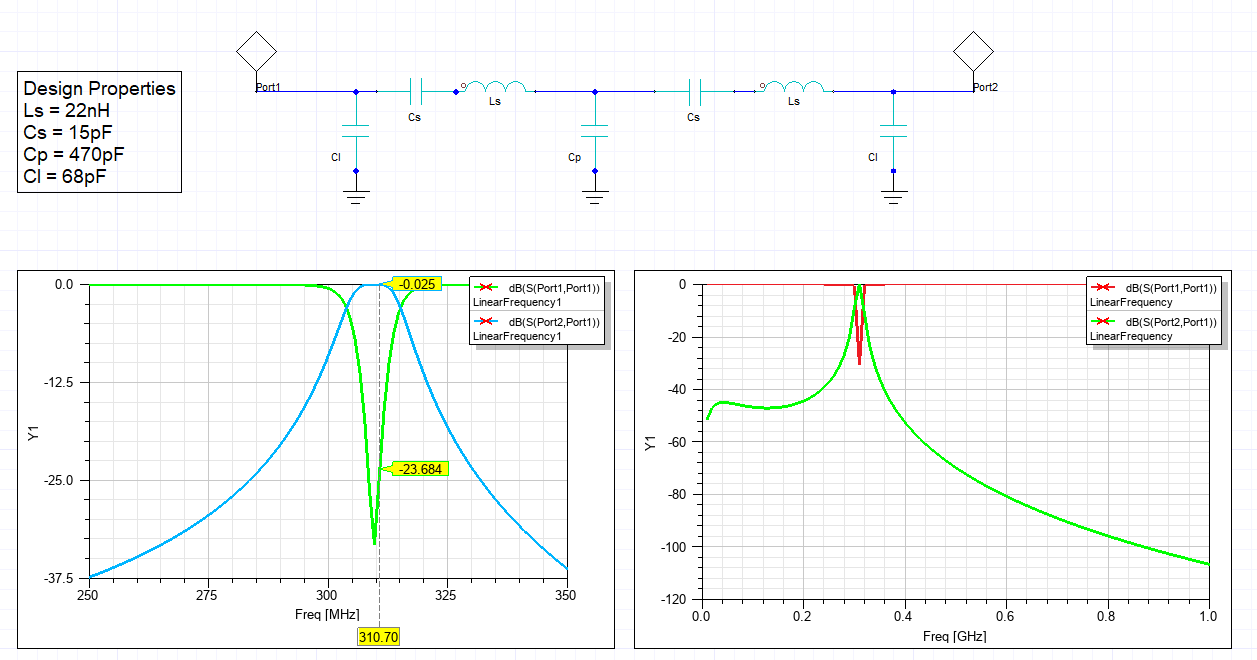This screenshot has height=660, width=1257.
Task: Click the 'Freq [GHz]' axis title
Action: (955, 635)
